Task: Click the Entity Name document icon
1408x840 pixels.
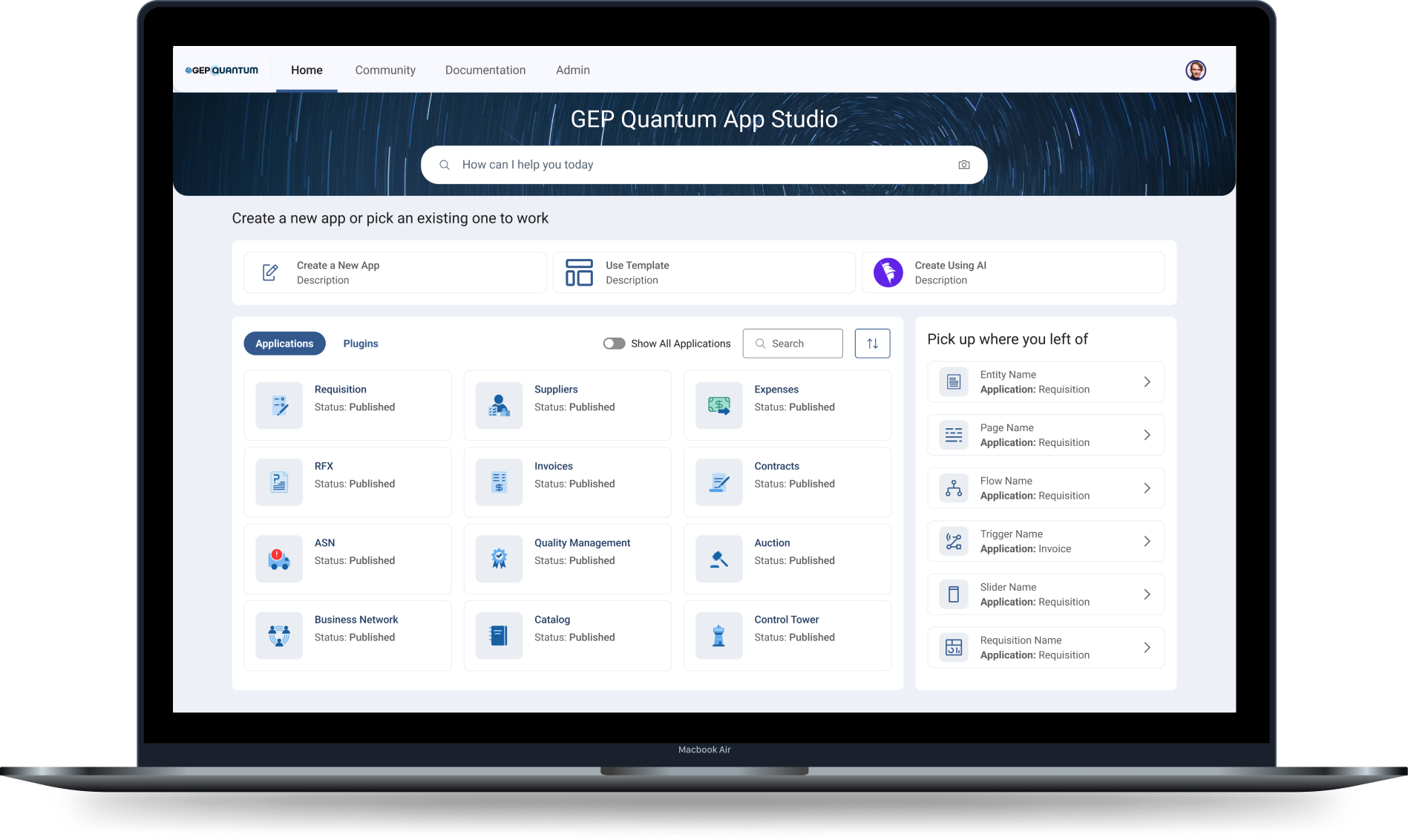Action: click(x=954, y=381)
